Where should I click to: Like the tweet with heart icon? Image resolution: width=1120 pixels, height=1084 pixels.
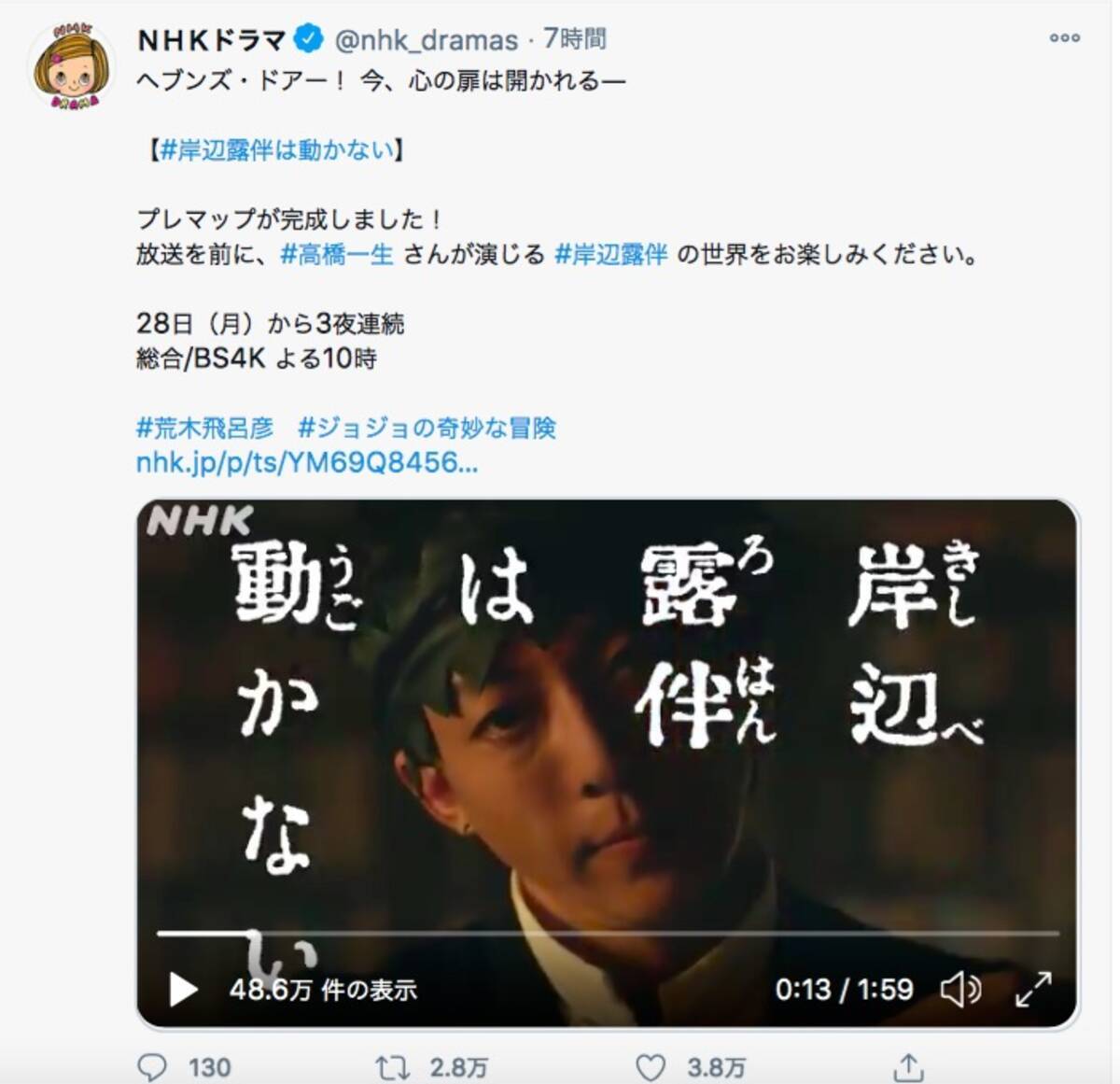coord(651,1067)
